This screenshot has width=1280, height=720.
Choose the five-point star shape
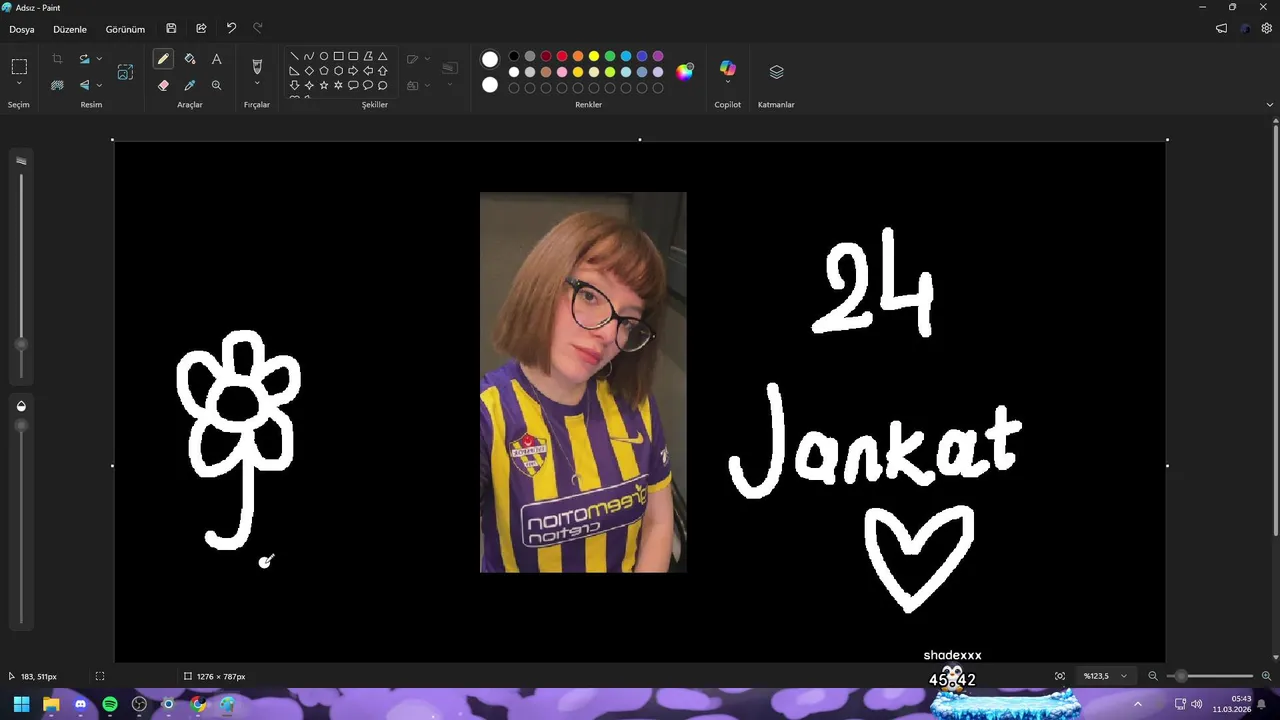(x=324, y=85)
